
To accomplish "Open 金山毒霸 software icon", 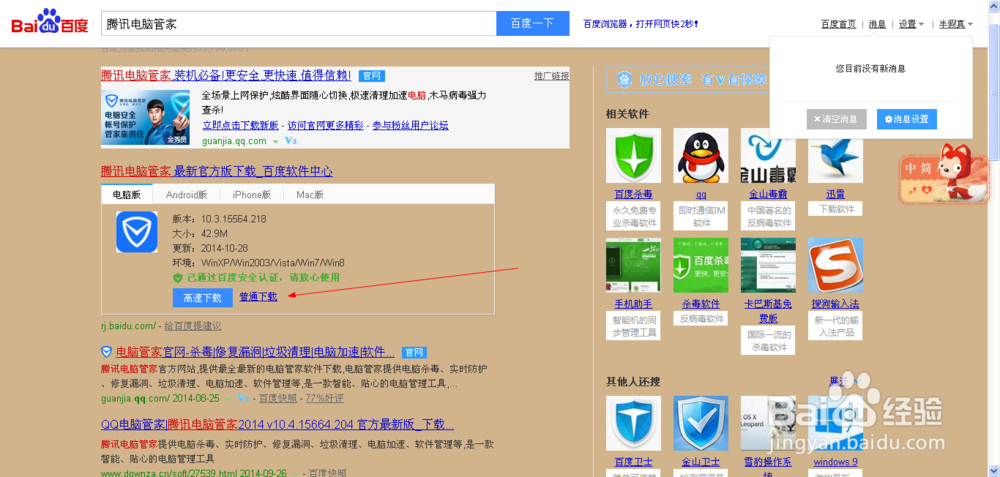I will tap(768, 156).
